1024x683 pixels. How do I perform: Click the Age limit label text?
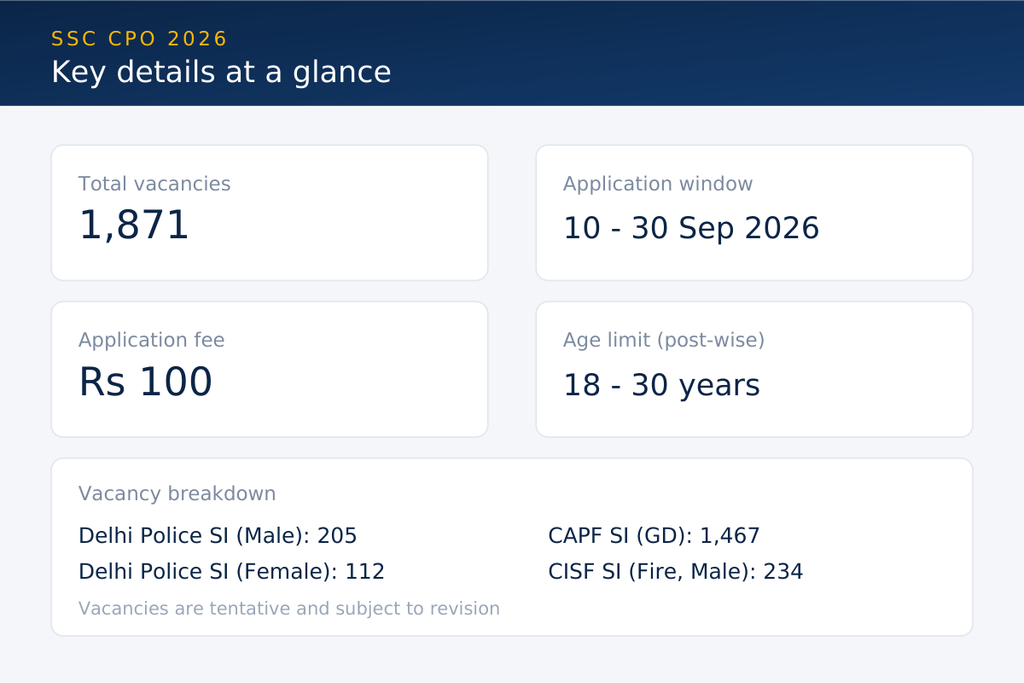(664, 340)
